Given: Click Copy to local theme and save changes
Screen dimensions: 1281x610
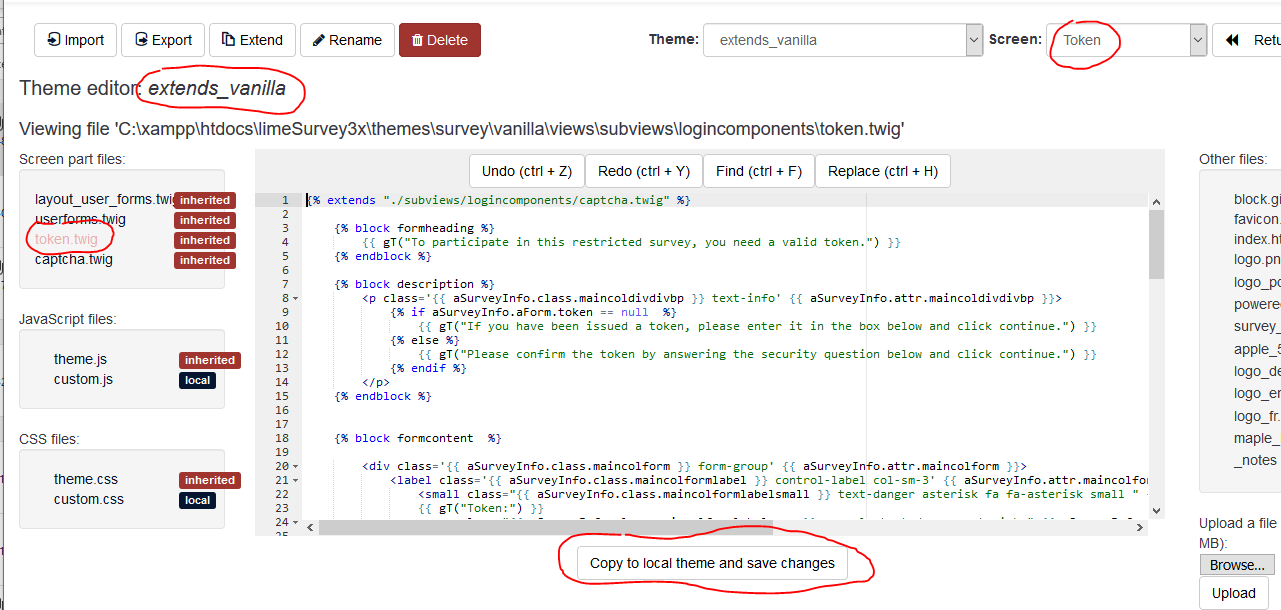Looking at the screenshot, I should click(x=712, y=563).
